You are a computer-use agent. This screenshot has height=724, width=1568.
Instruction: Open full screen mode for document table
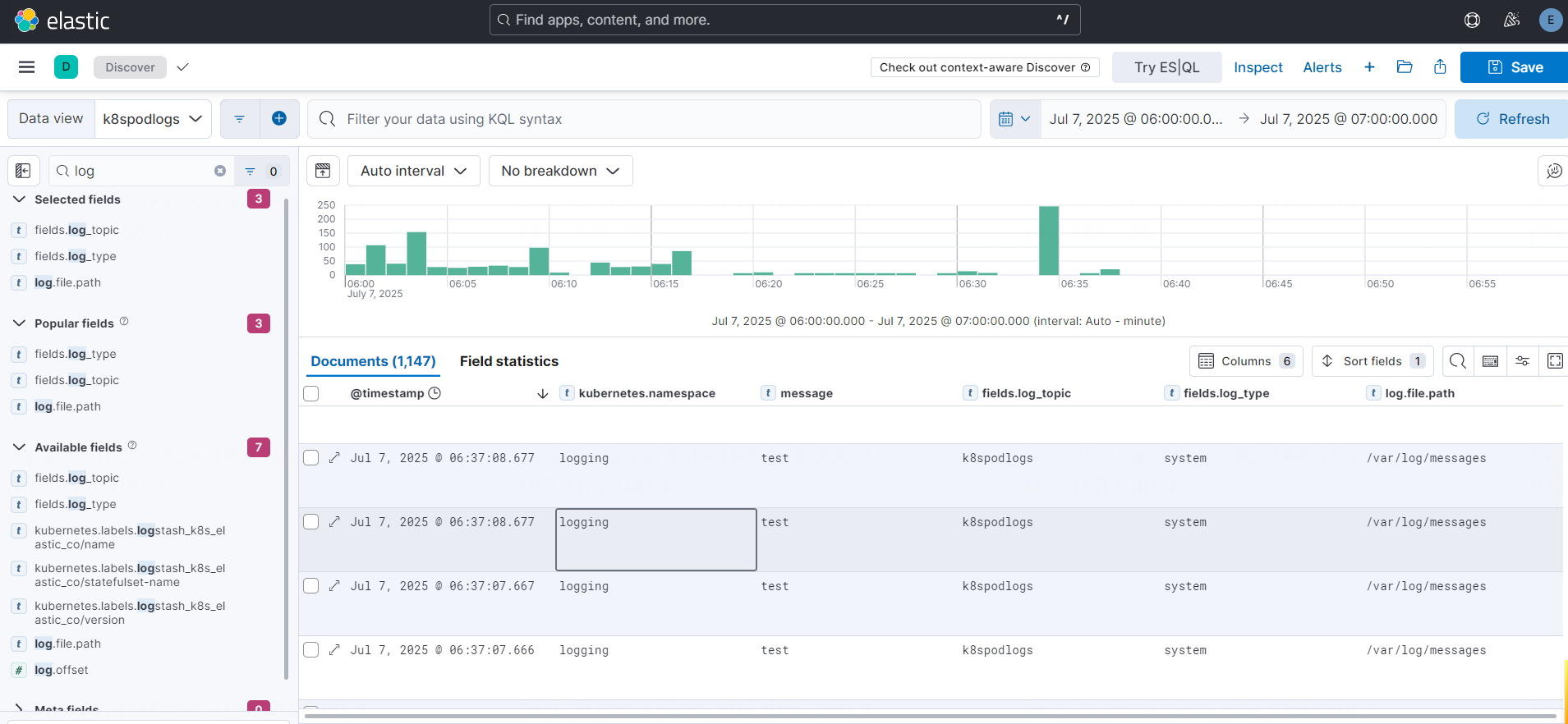click(x=1554, y=361)
